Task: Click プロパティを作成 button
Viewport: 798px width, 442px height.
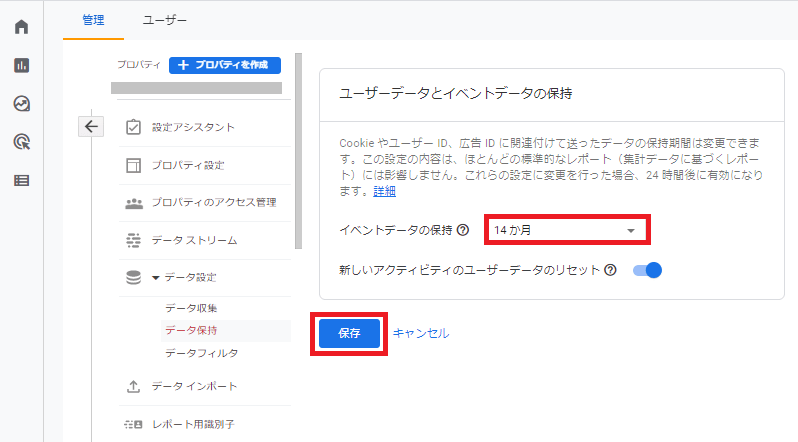Action: click(225, 65)
